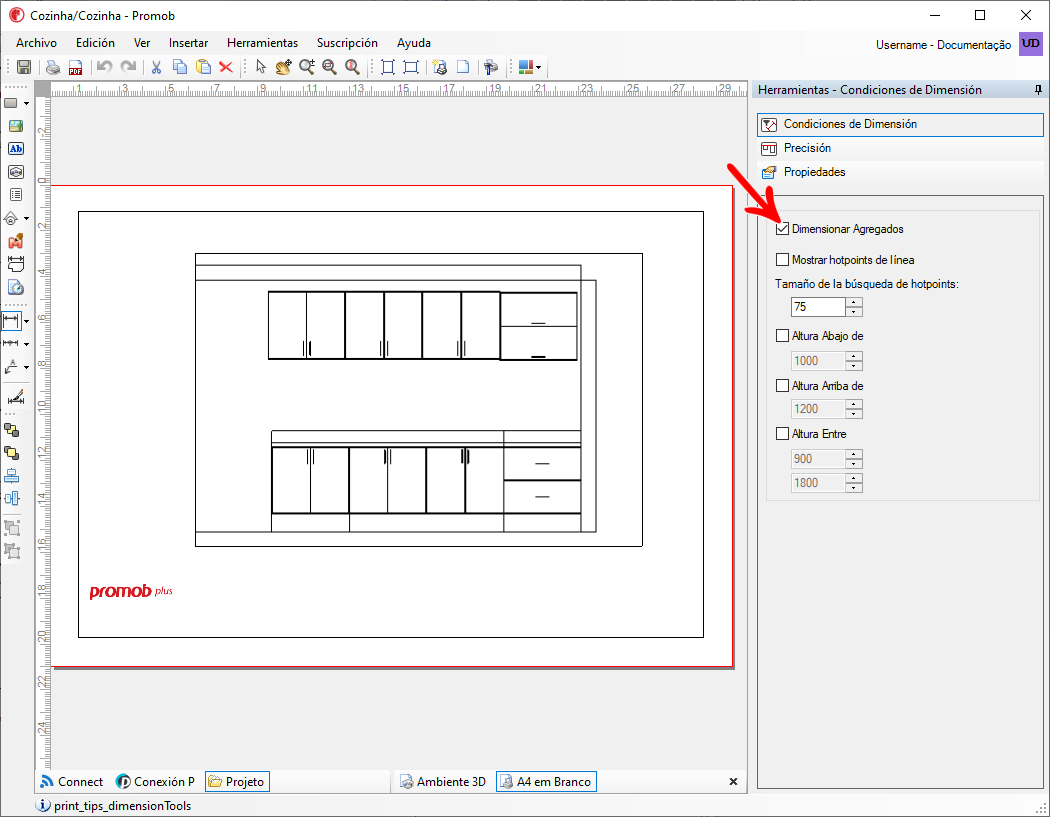Delete selection with the red X icon
The image size is (1057, 826).
tap(226, 67)
